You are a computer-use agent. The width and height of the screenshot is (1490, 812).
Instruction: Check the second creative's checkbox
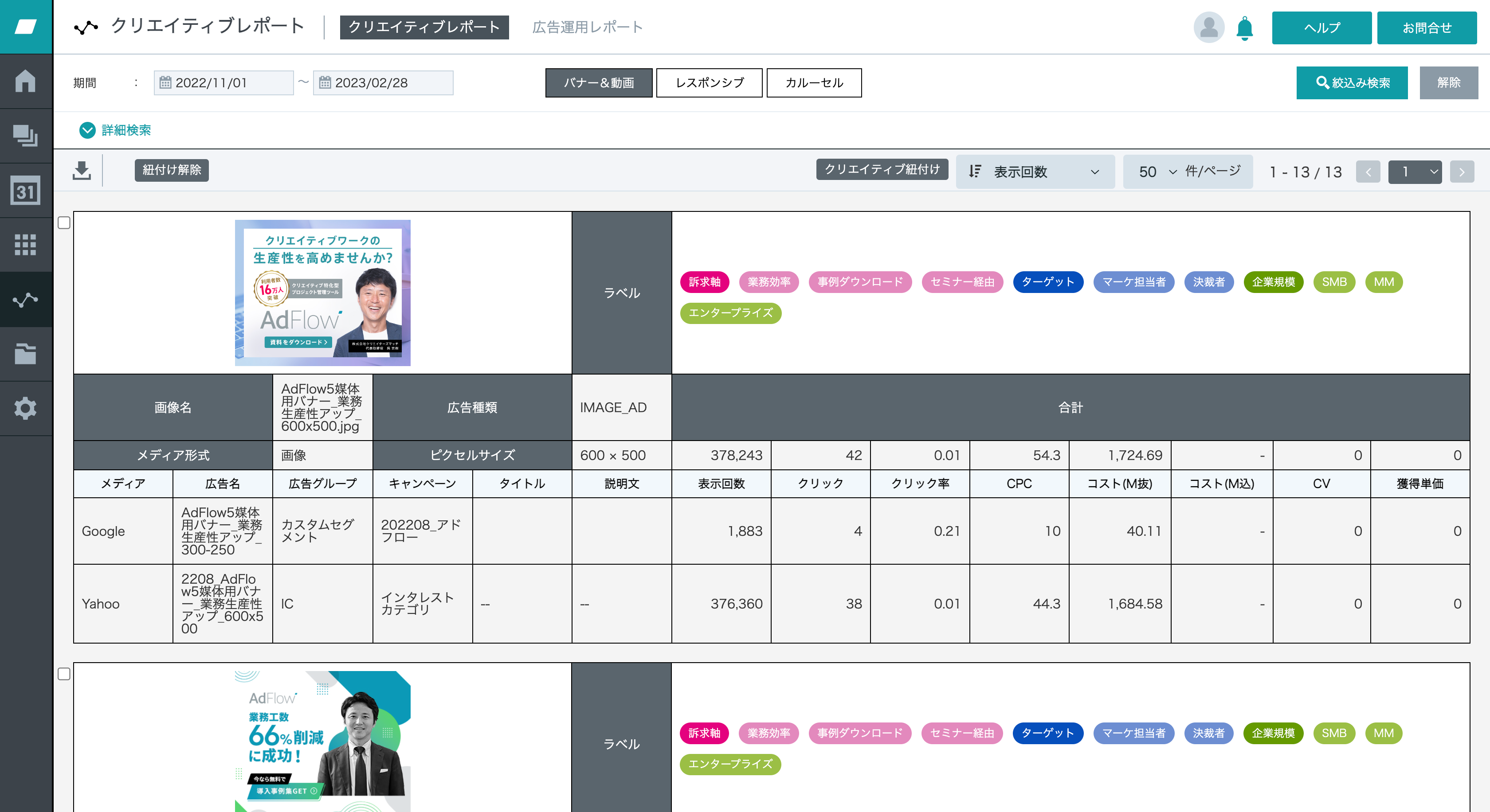[x=64, y=674]
